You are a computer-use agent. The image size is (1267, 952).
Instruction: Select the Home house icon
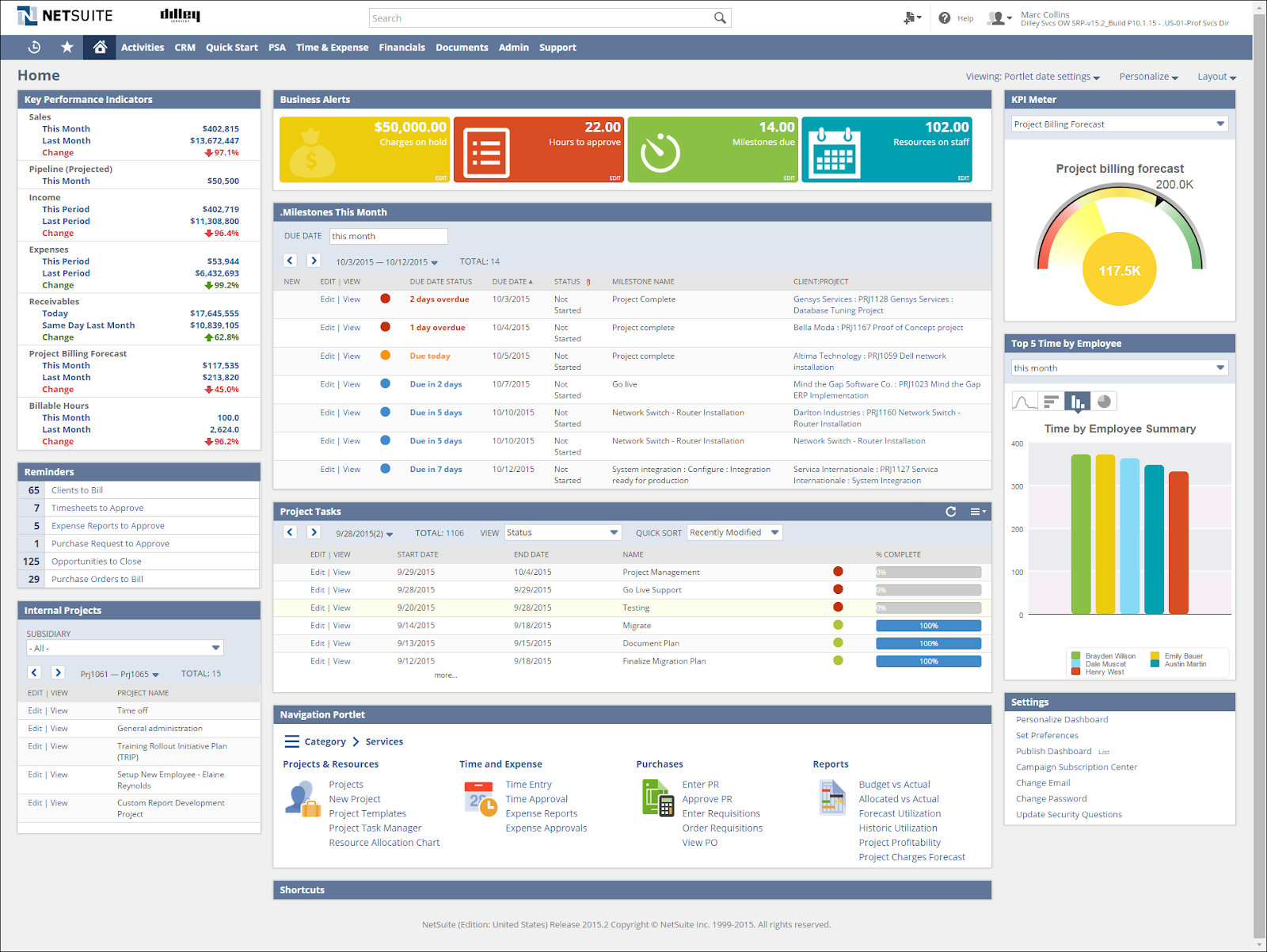pyautogui.click(x=99, y=47)
